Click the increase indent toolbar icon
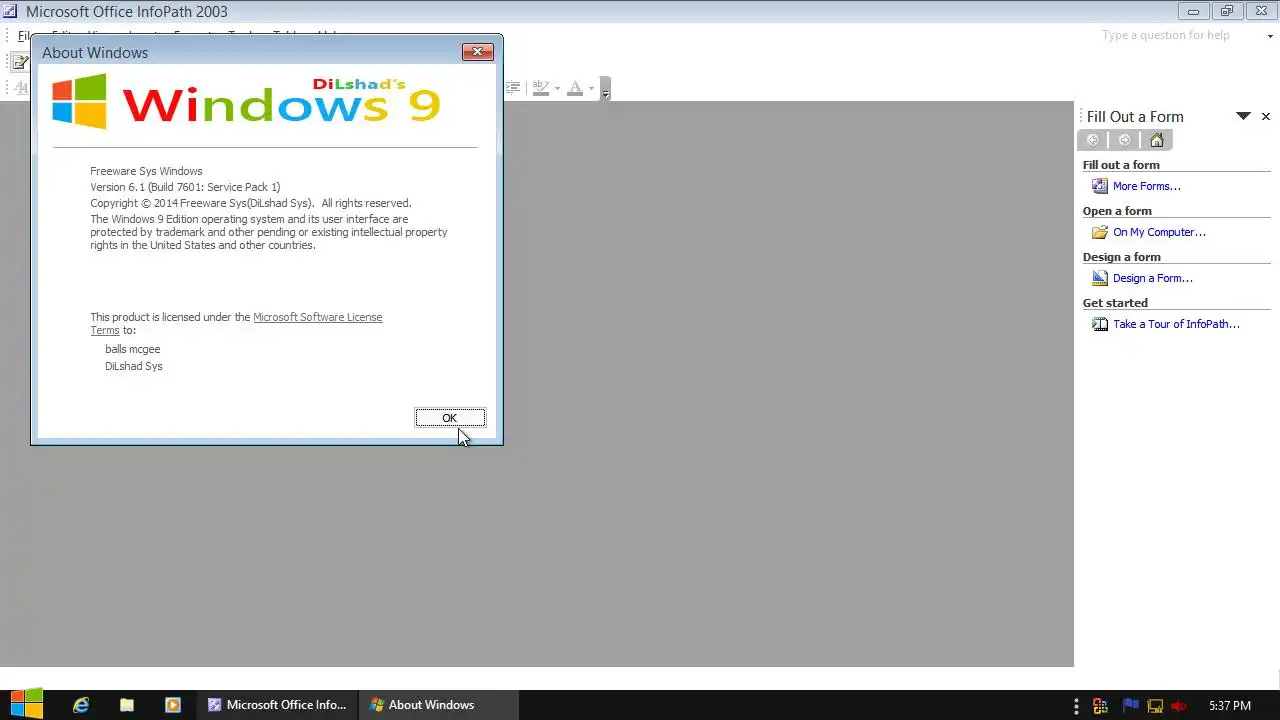This screenshot has height=720, width=1280. coord(513,88)
